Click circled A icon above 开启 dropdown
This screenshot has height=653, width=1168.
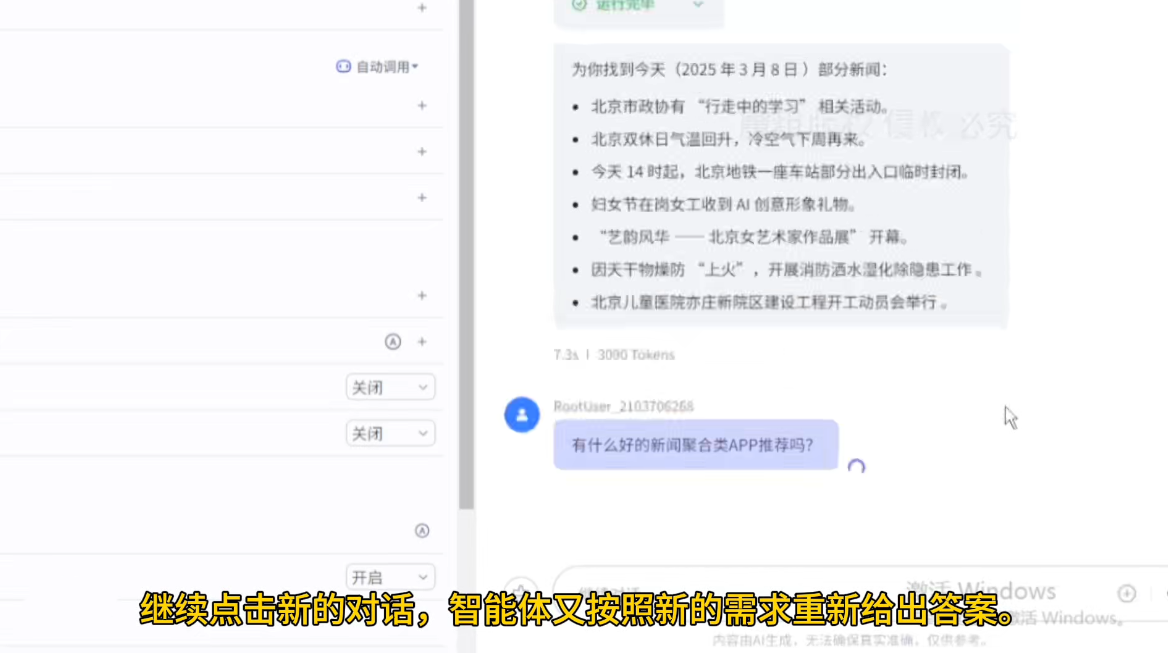pos(422,531)
